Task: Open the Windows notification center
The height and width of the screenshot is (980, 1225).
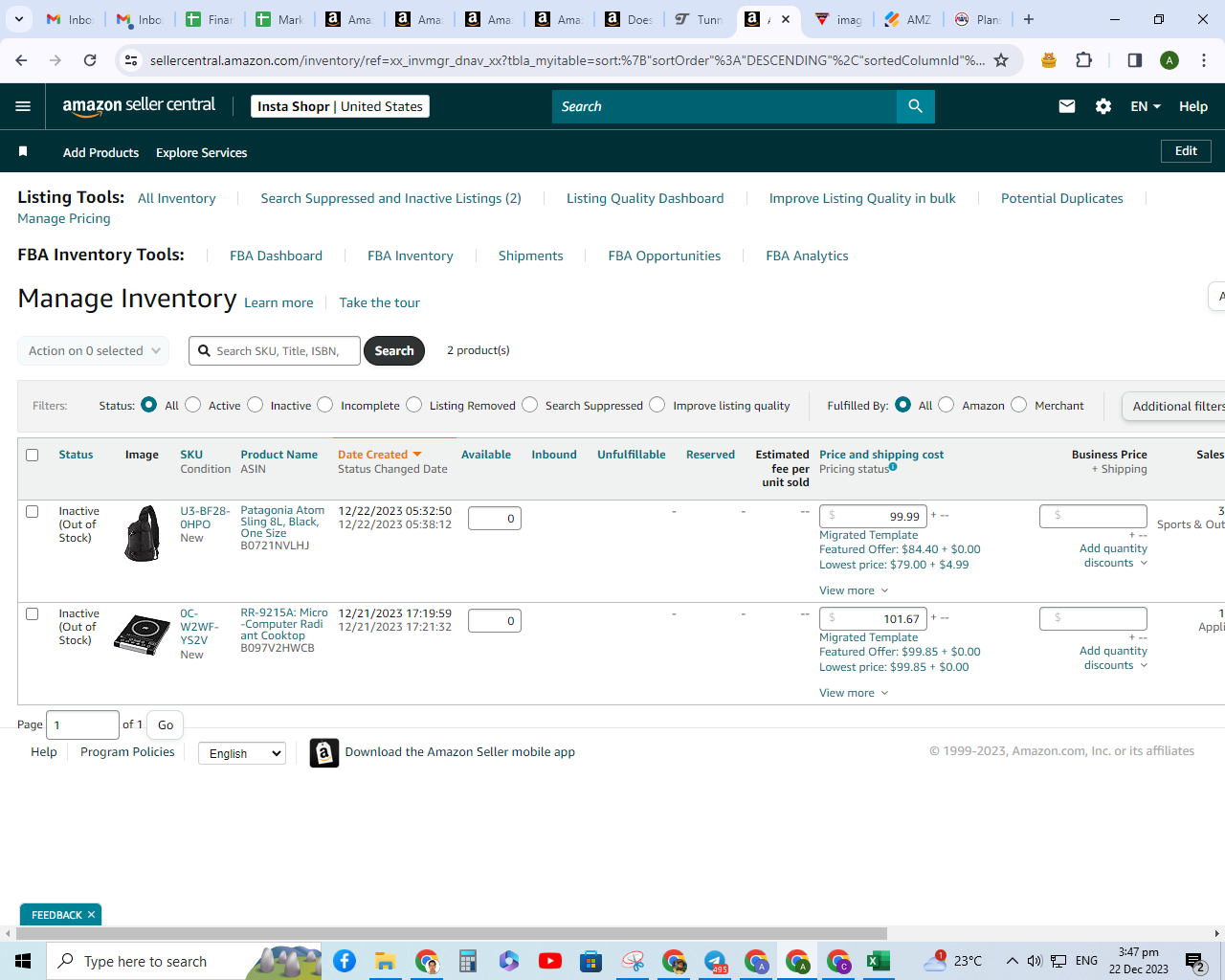Action: pyautogui.click(x=1194, y=961)
